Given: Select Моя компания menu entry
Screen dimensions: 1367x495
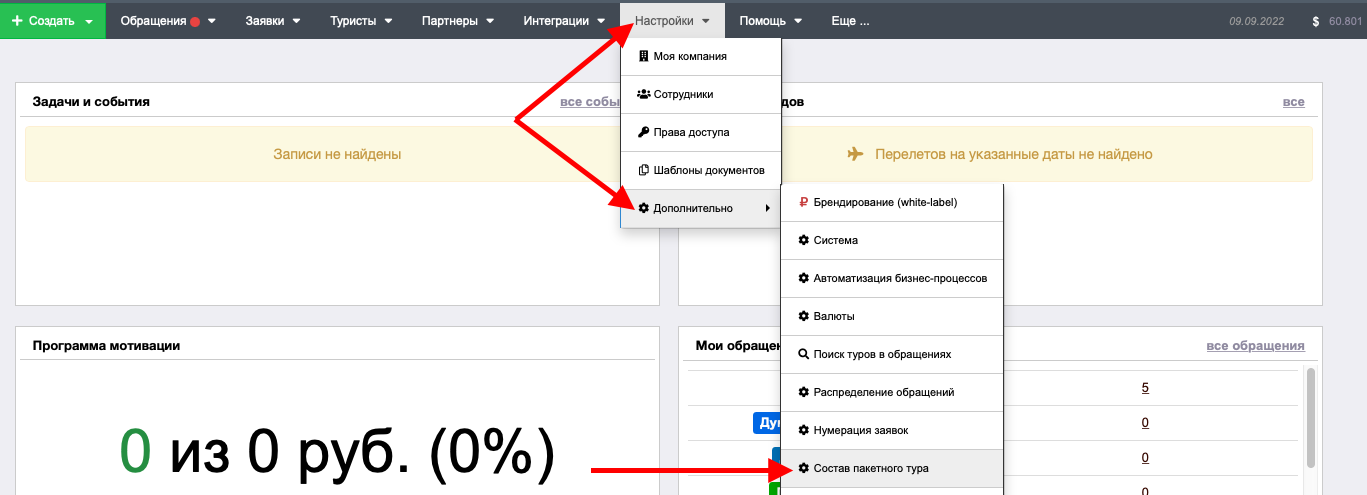Looking at the screenshot, I should click(700, 57).
